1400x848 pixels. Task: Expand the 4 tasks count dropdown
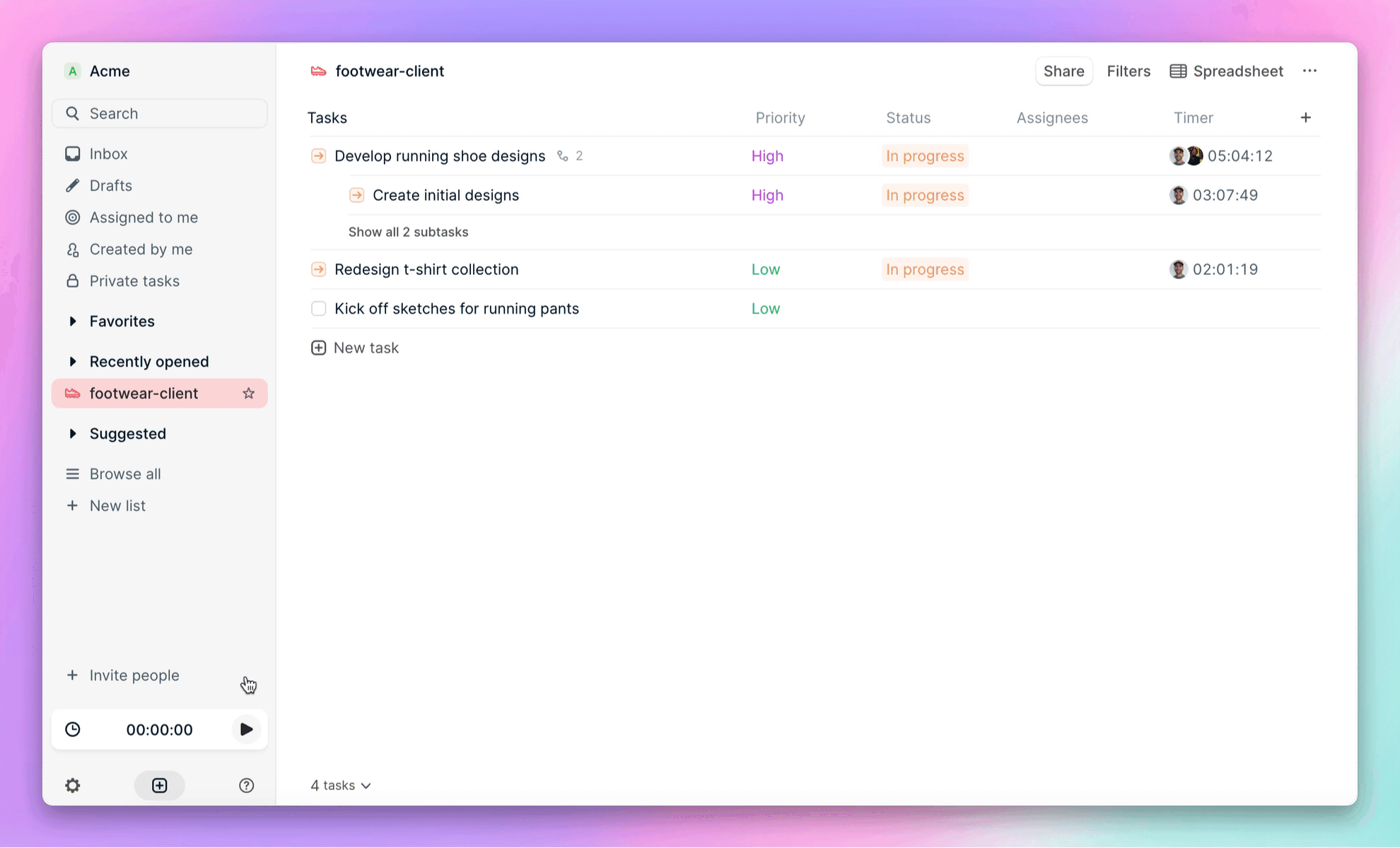point(341,785)
